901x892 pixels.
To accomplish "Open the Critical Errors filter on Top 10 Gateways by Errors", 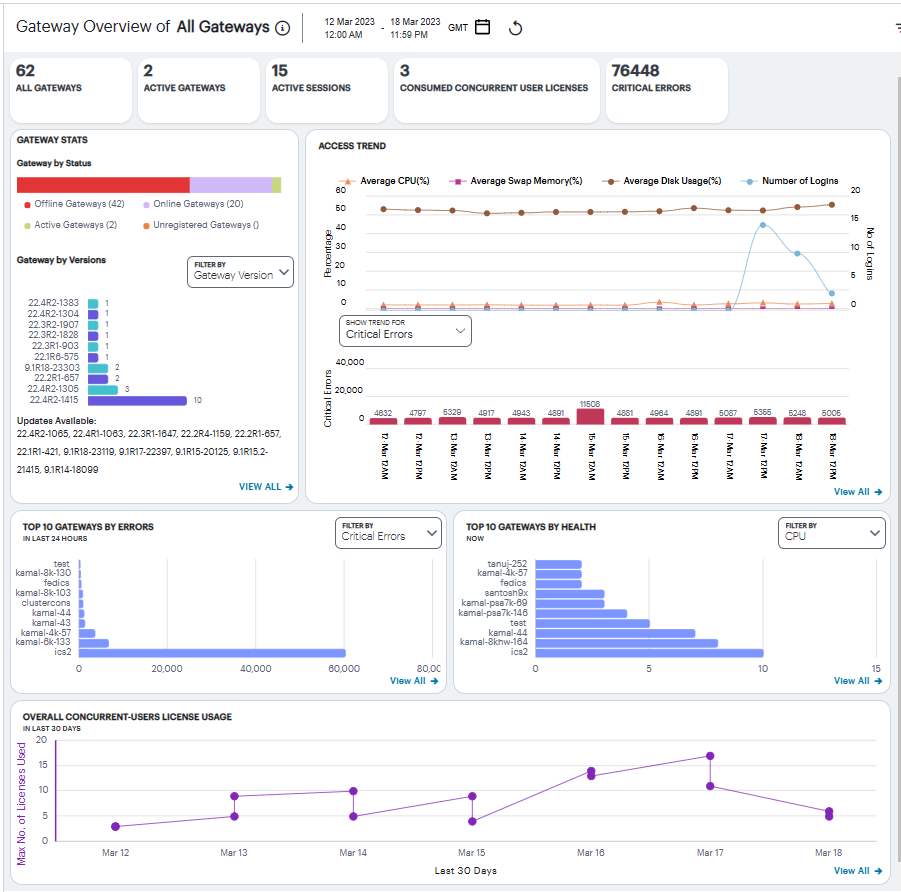I will (x=388, y=533).
